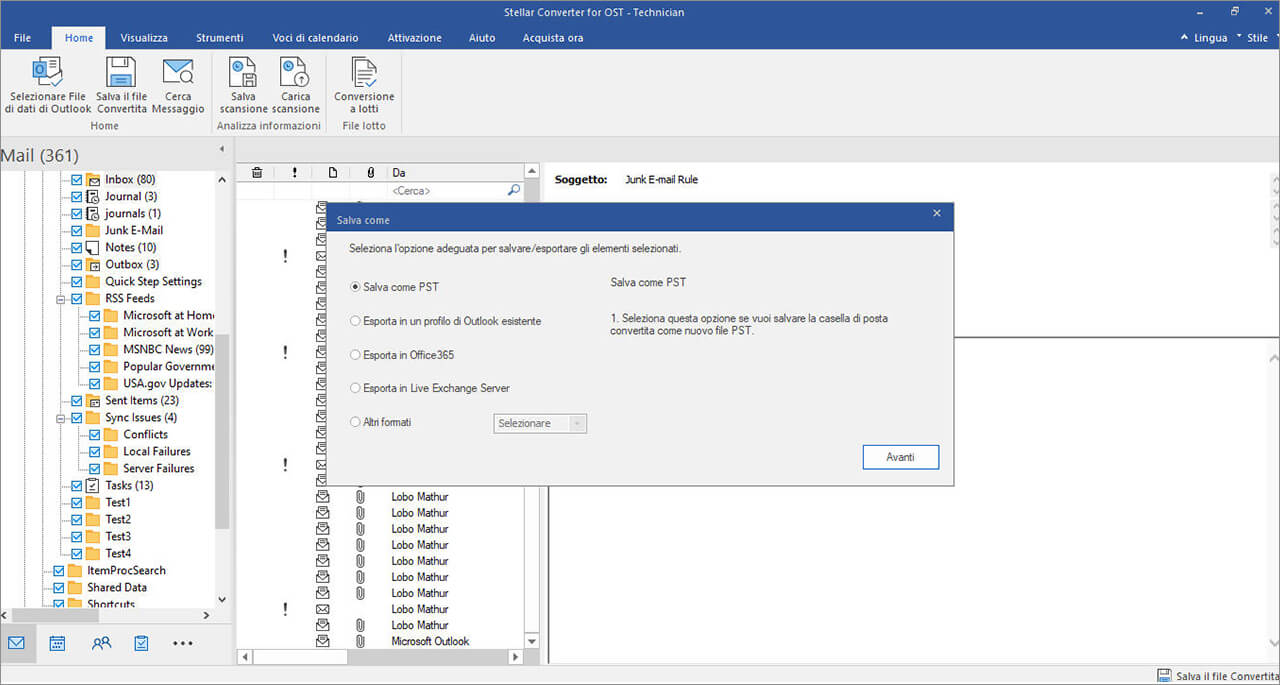Screen dimensions: 1280x685
Task: Click the Acquista ora tab
Action: [552, 38]
